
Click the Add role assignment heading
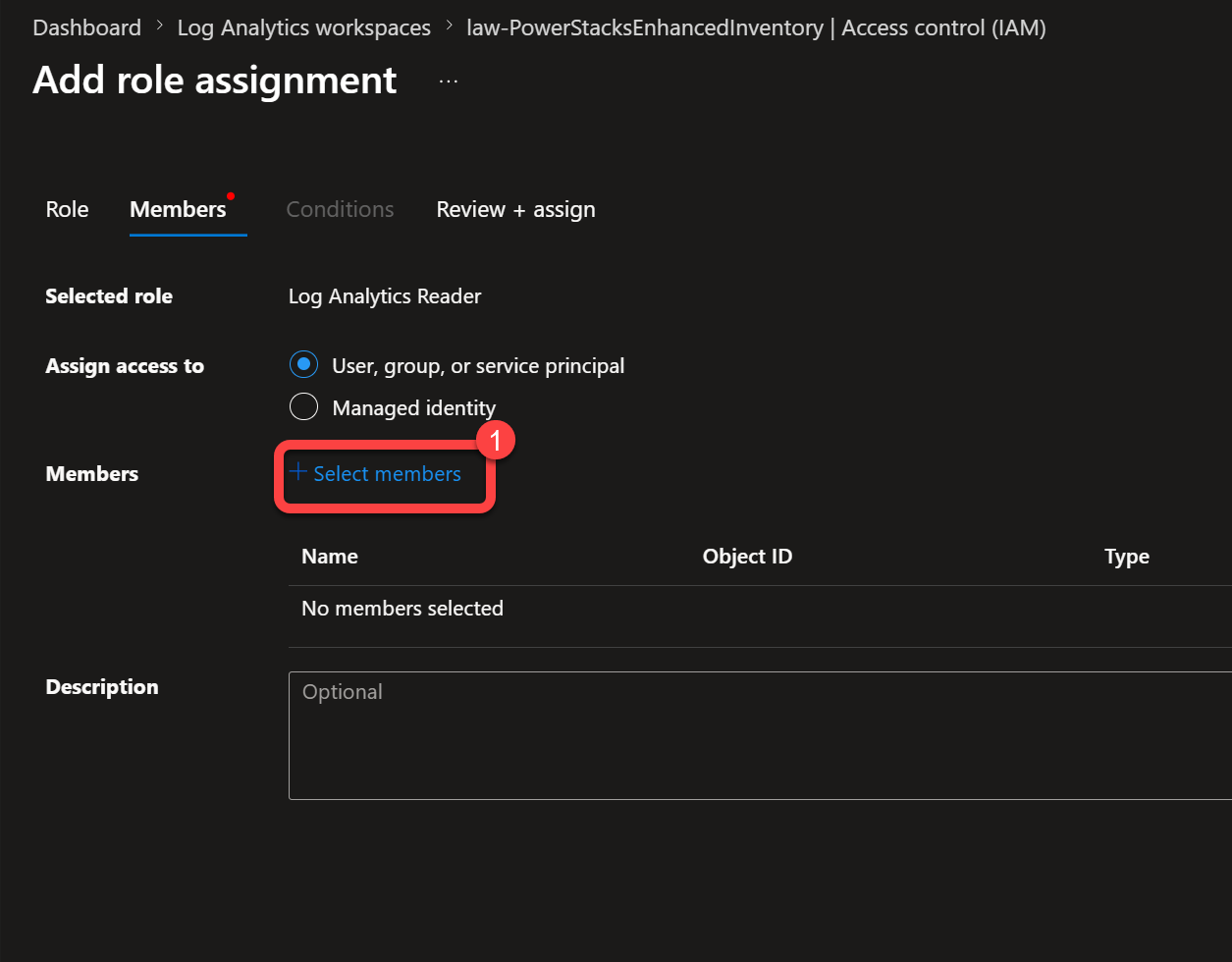pyautogui.click(x=215, y=80)
